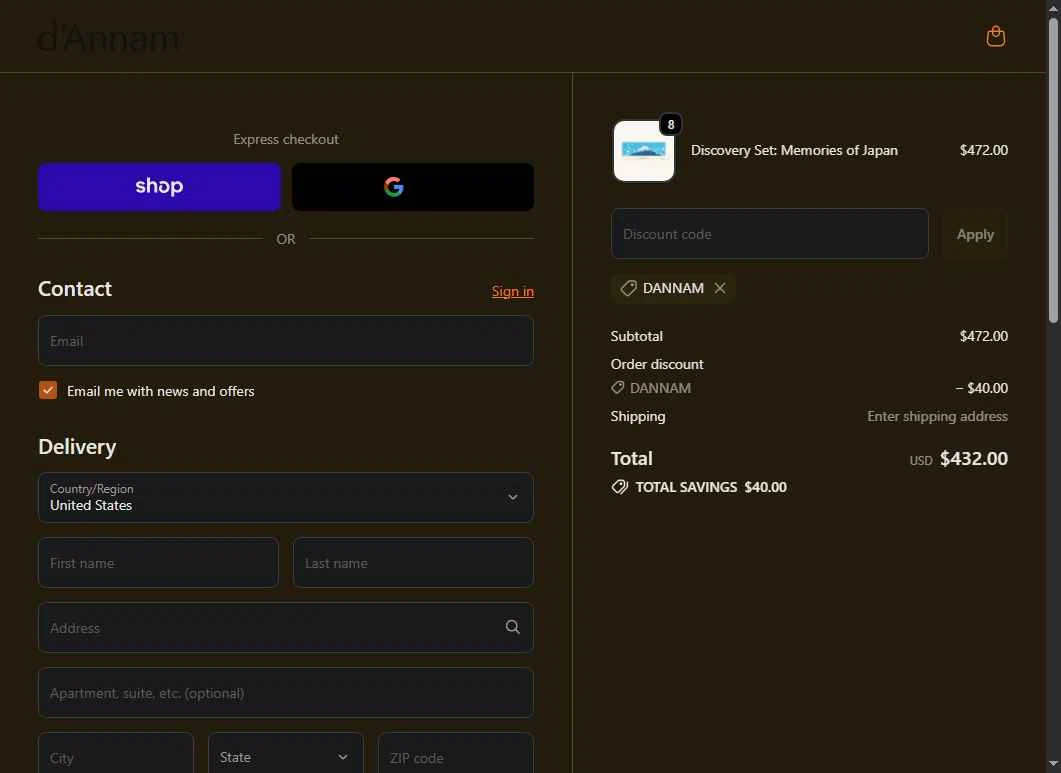The width and height of the screenshot is (1061, 773).
Task: Focus the Discount code field
Action: tap(769, 234)
